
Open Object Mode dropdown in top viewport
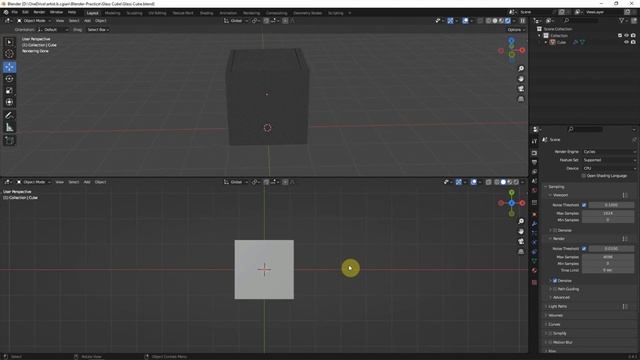tap(34, 20)
